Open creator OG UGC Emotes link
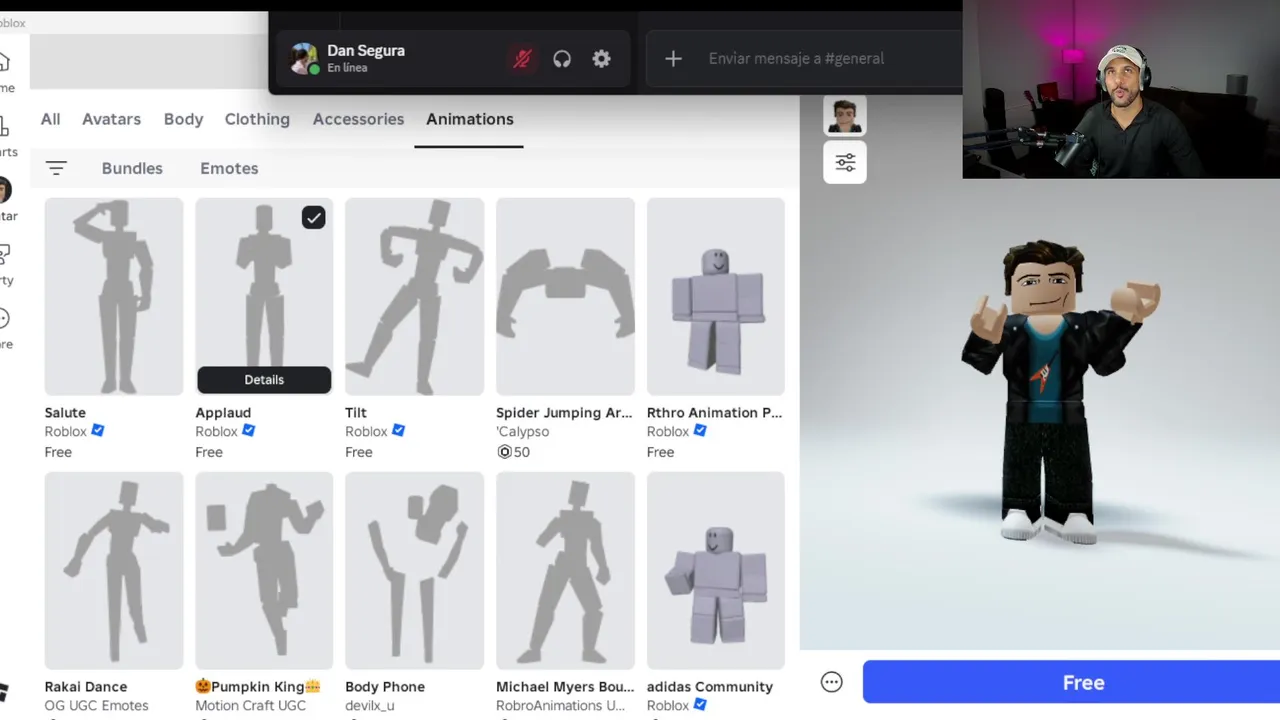1280x720 pixels. pyautogui.click(x=96, y=706)
